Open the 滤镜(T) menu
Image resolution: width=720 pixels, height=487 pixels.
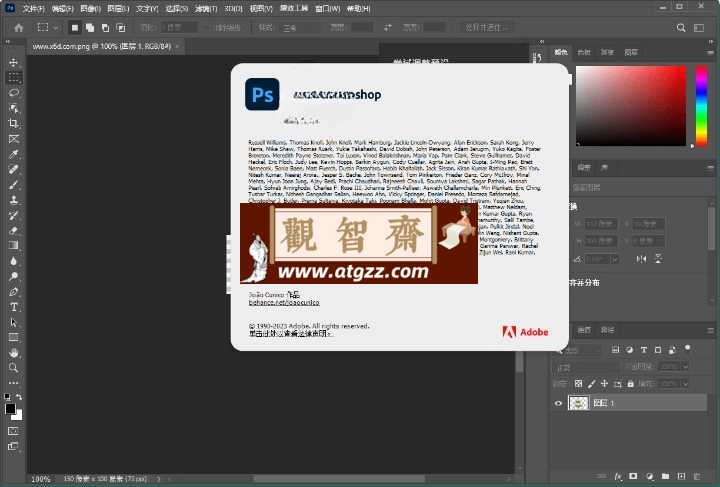(x=206, y=8)
